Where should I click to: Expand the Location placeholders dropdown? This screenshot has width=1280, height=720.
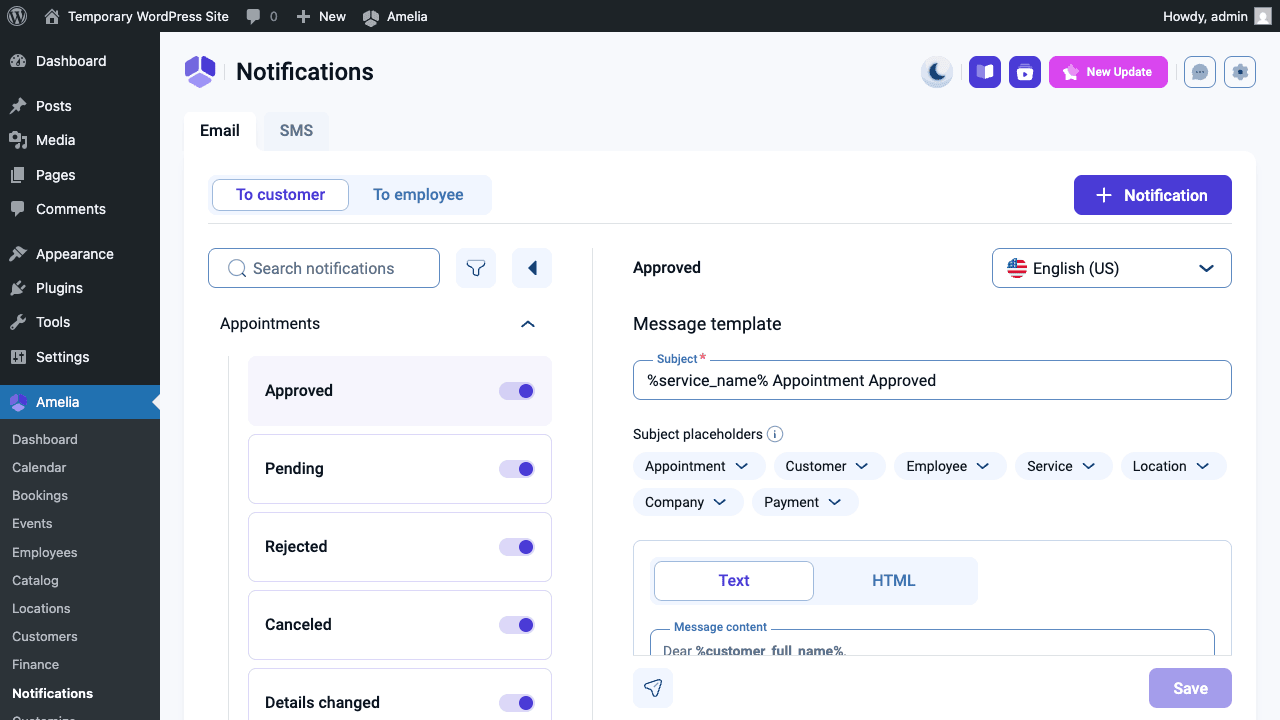(1173, 466)
